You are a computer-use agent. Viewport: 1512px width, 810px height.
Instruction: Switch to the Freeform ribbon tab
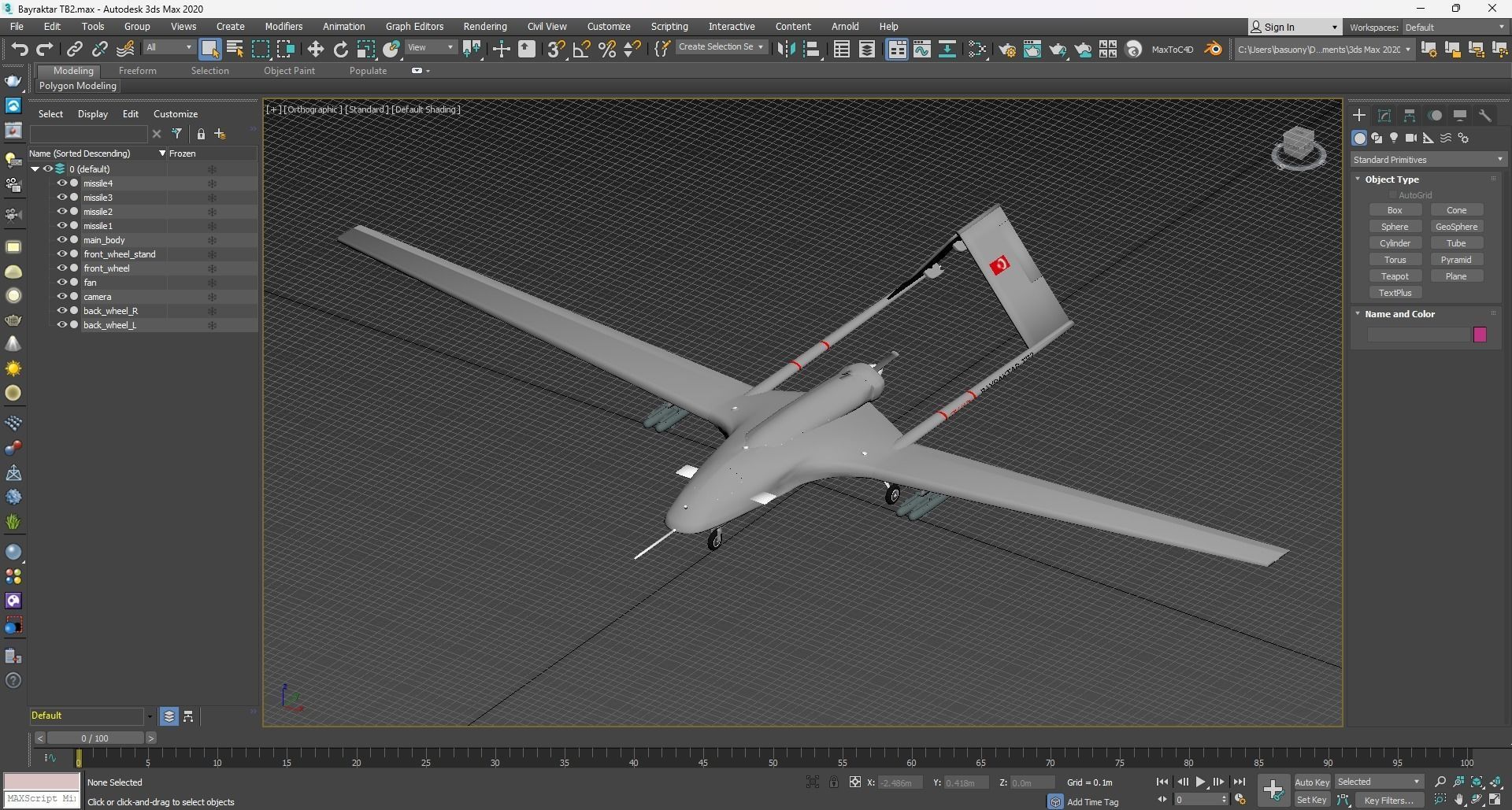(138, 71)
